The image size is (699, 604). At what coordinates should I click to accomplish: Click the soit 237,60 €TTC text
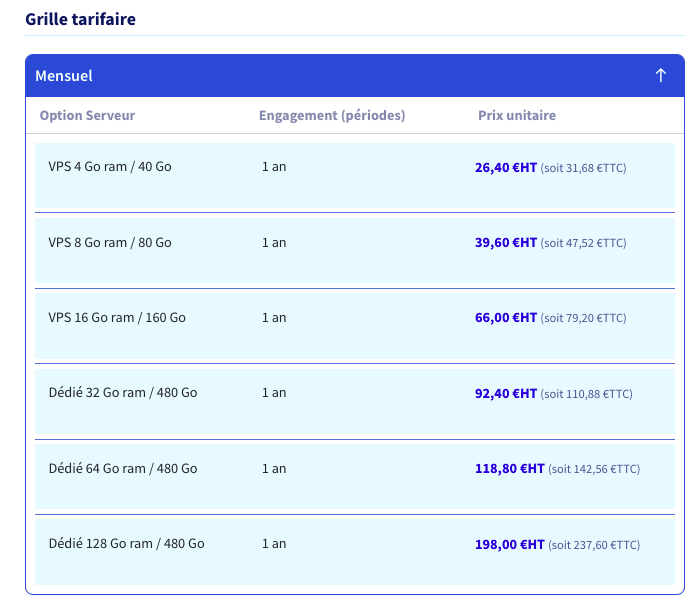click(x=594, y=545)
